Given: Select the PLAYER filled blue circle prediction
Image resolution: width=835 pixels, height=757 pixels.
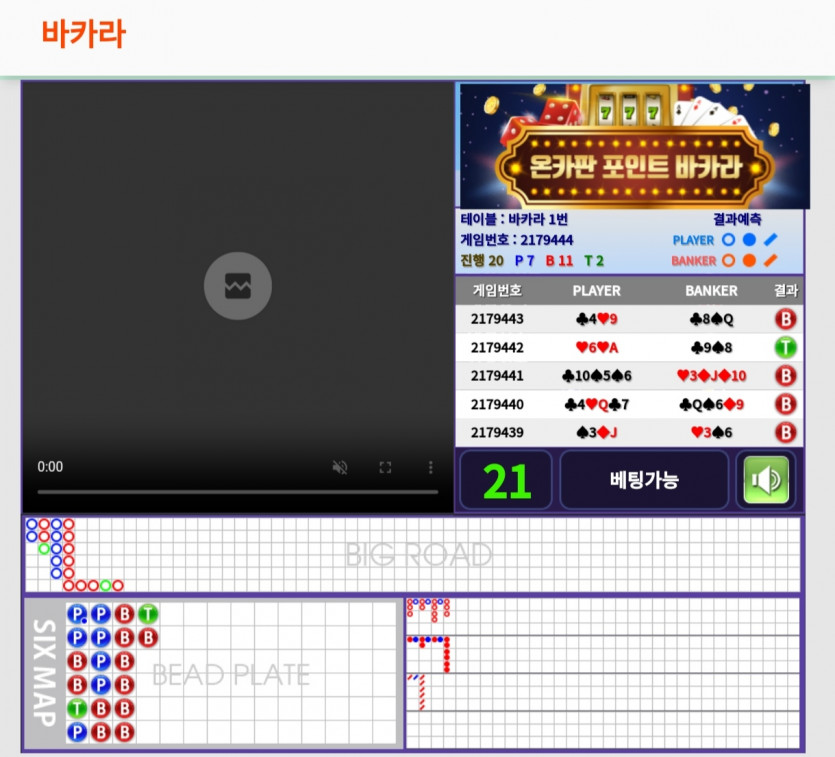Looking at the screenshot, I should pos(749,240).
